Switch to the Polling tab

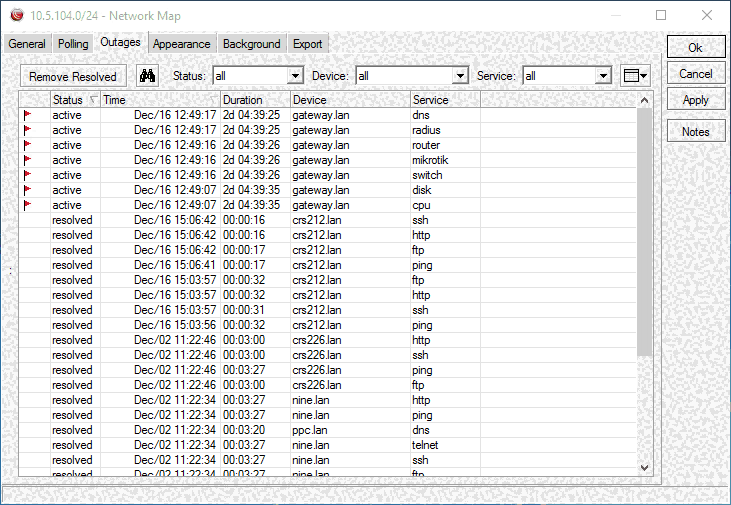tap(73, 44)
